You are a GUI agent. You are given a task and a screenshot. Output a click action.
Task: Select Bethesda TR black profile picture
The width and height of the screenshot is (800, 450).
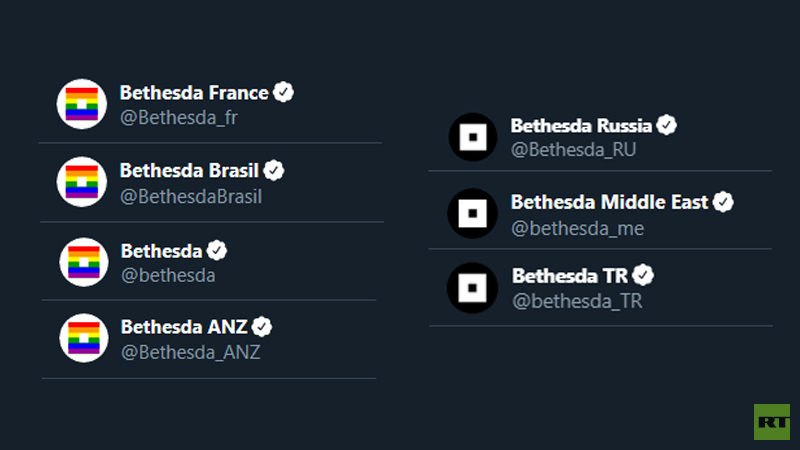point(472,288)
